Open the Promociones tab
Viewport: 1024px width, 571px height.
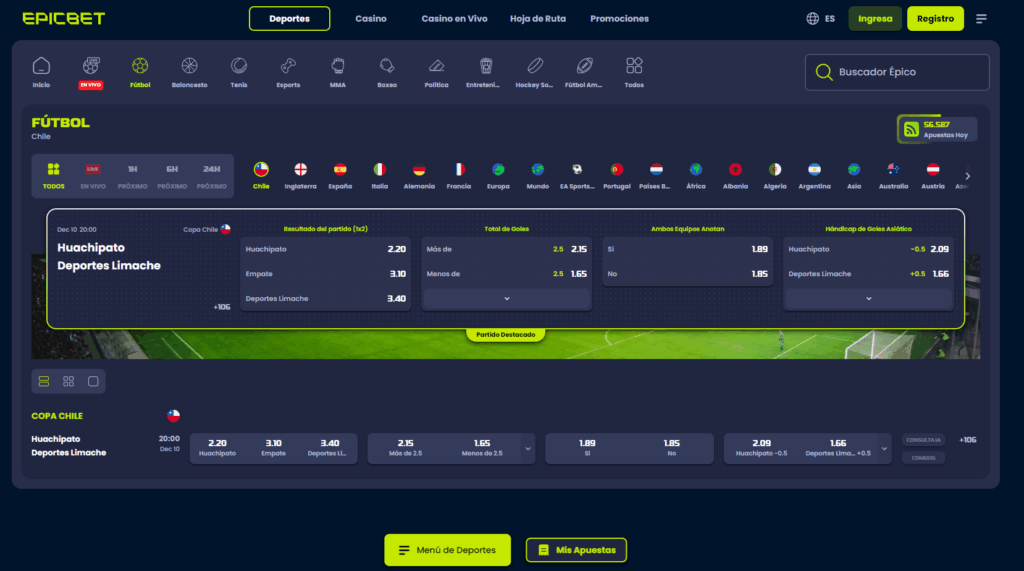tap(620, 18)
